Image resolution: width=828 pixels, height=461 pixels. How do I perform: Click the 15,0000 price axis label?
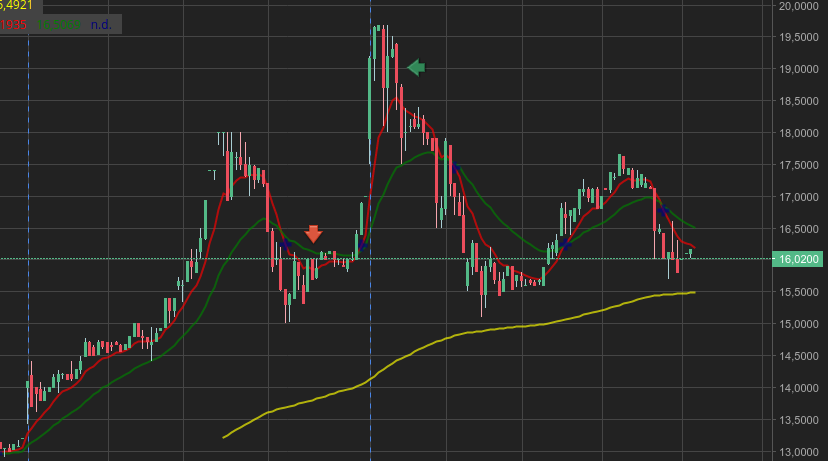800,324
